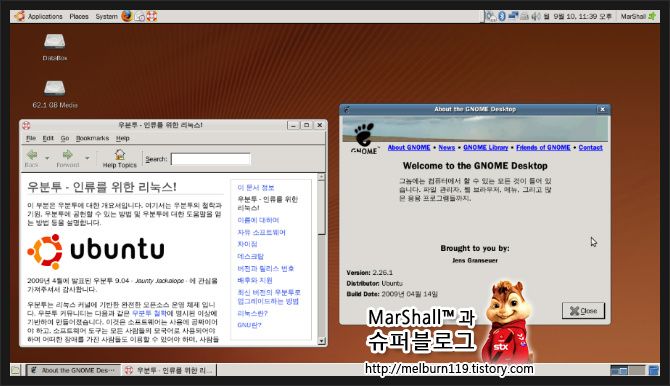Open the '차이점' sidebar link
Screen dimensions: 670x386
click(x=247, y=244)
